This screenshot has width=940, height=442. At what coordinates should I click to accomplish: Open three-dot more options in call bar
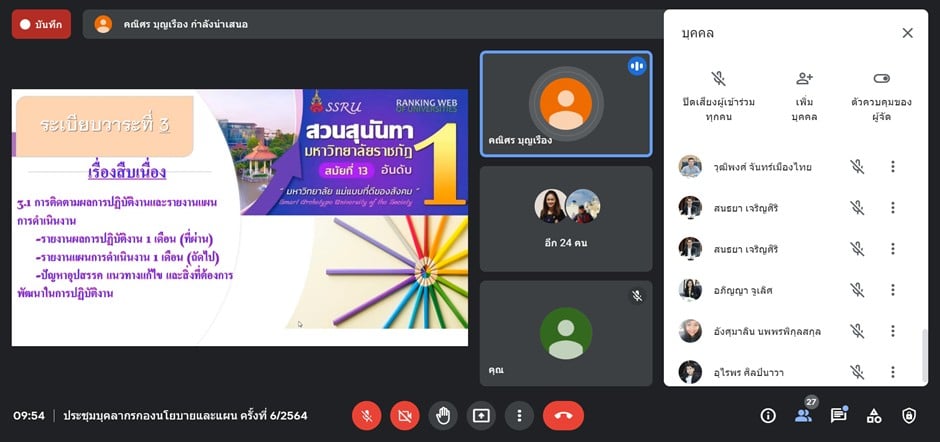coord(518,416)
